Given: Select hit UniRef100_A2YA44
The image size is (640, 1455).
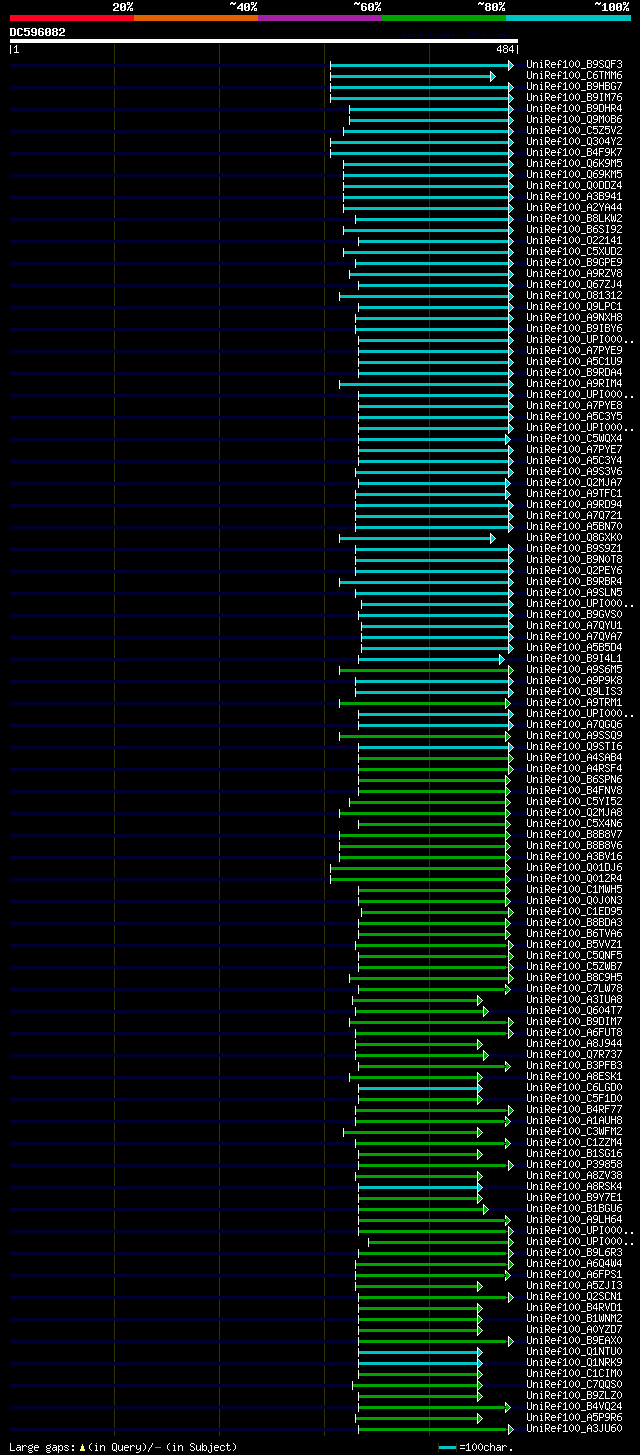Looking at the screenshot, I should (574, 208).
